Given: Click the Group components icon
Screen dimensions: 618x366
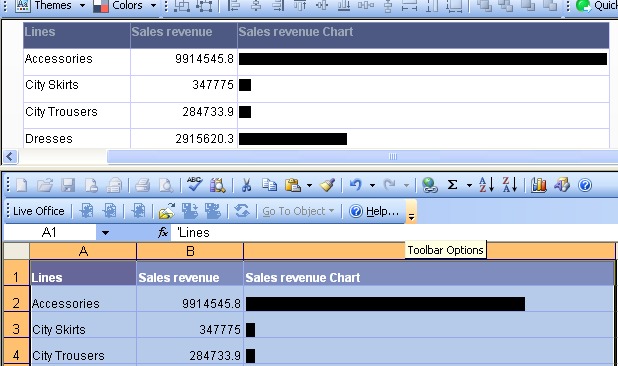Looking at the screenshot, I should 182,6.
